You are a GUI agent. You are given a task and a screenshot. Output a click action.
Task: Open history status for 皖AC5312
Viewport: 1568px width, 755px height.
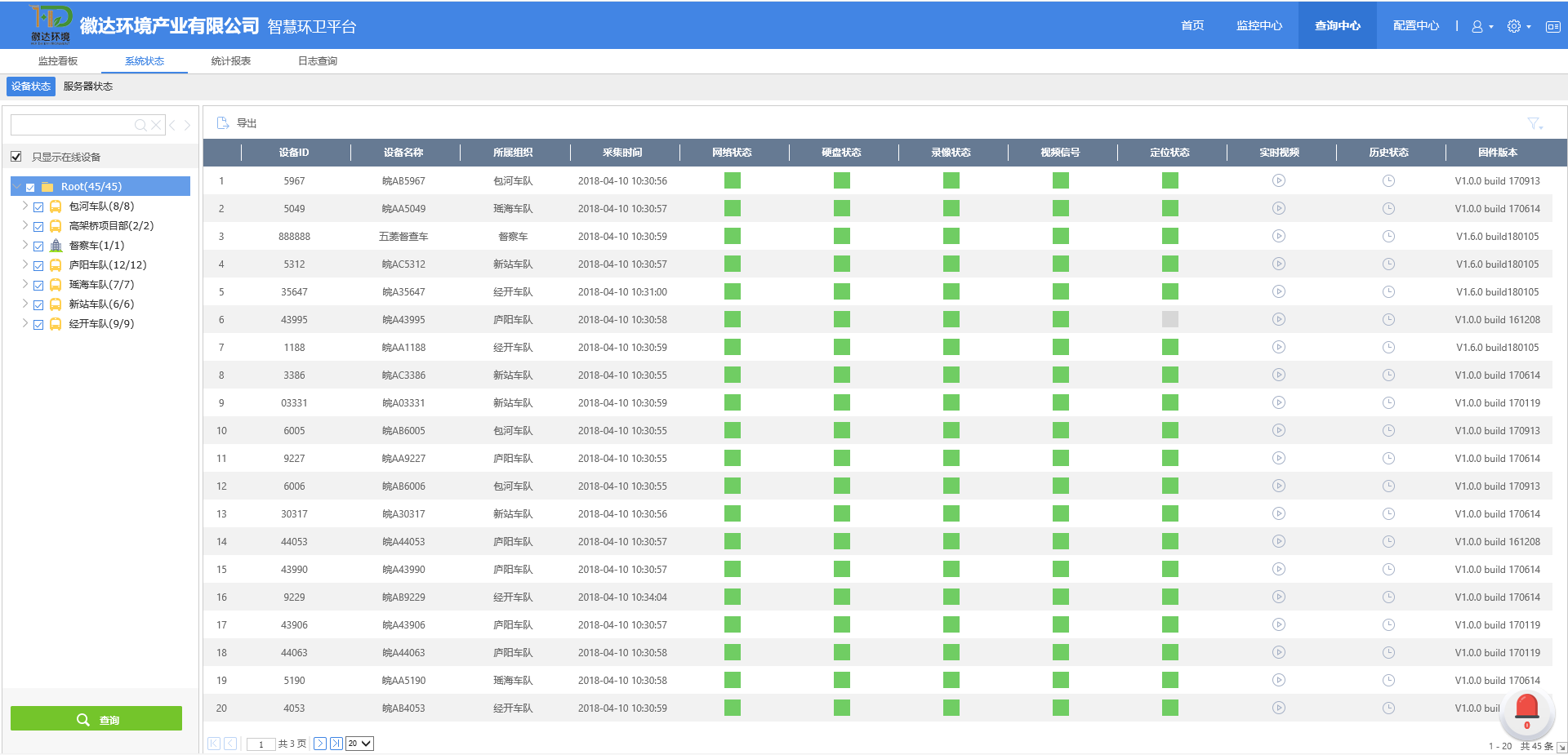coord(1388,264)
